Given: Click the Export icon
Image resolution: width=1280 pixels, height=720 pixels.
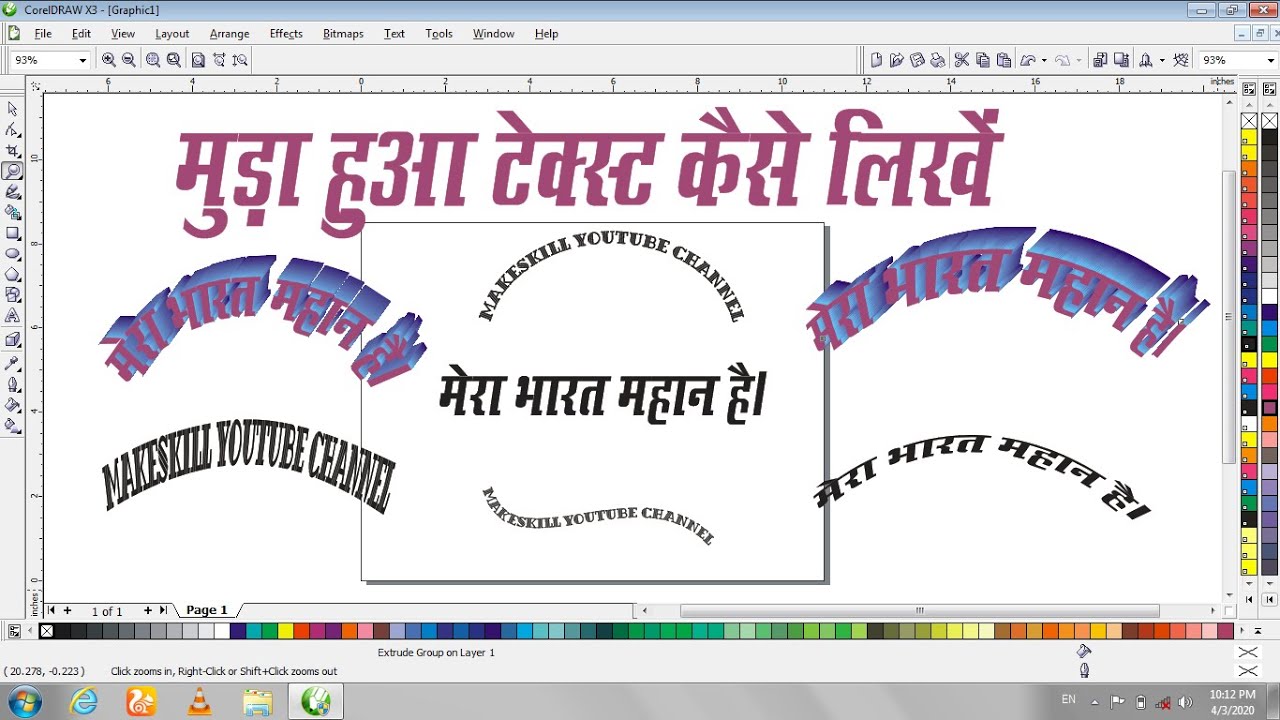Looking at the screenshot, I should point(1122,60).
